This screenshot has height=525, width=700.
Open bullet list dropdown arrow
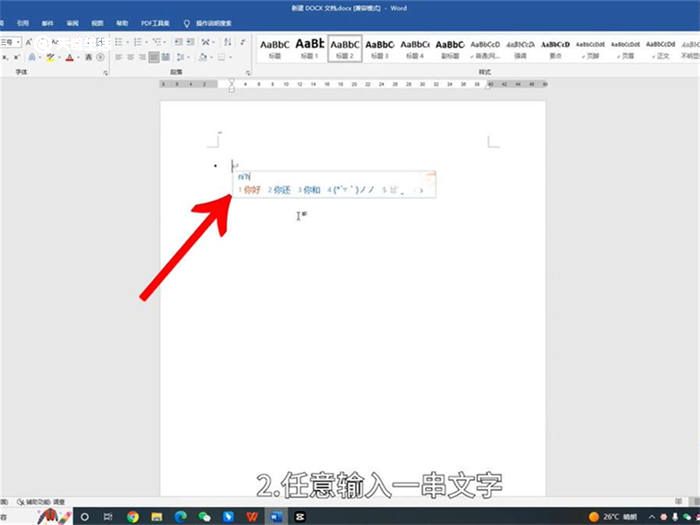tap(127, 42)
